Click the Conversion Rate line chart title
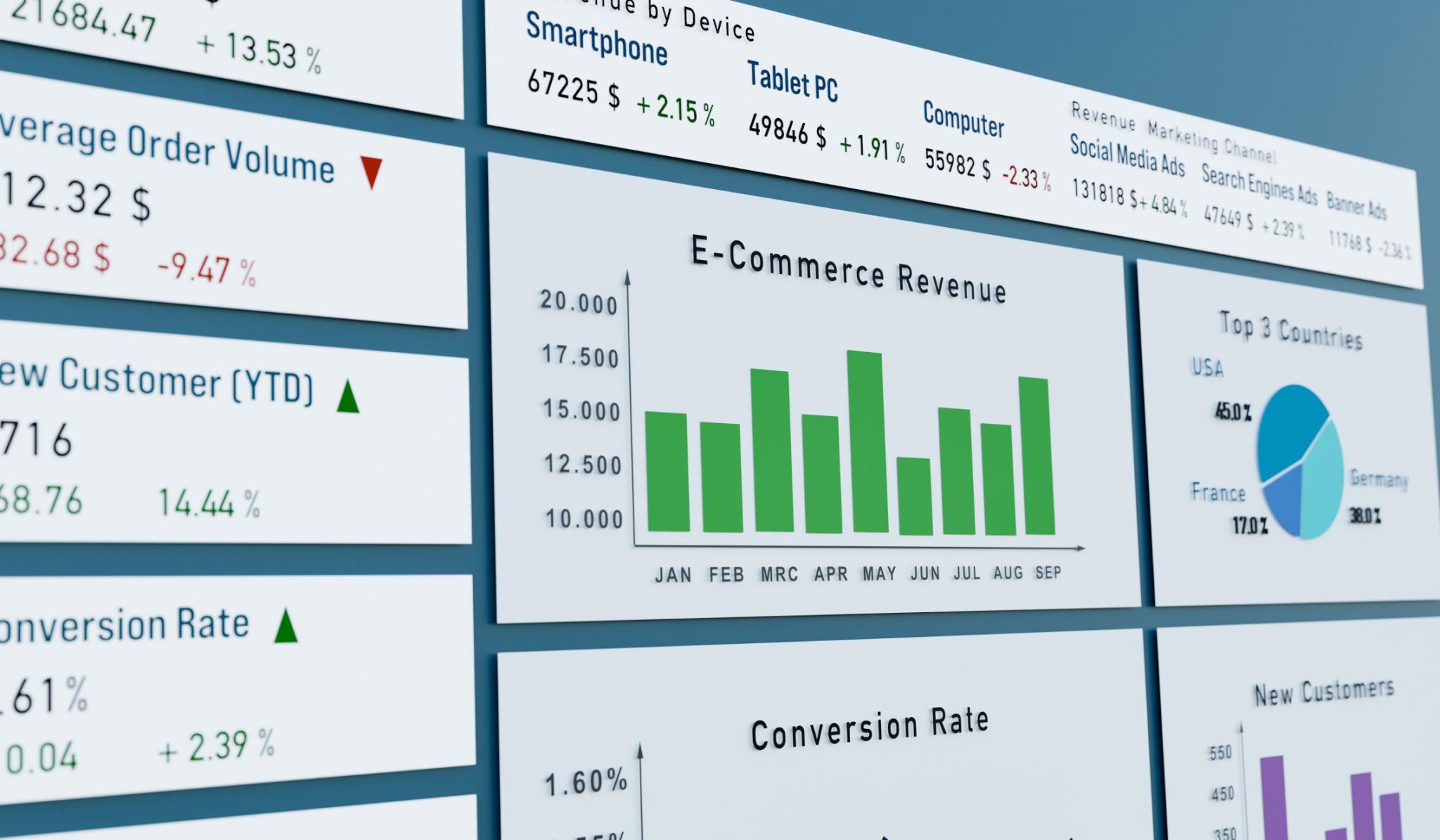1440x840 pixels. click(870, 728)
